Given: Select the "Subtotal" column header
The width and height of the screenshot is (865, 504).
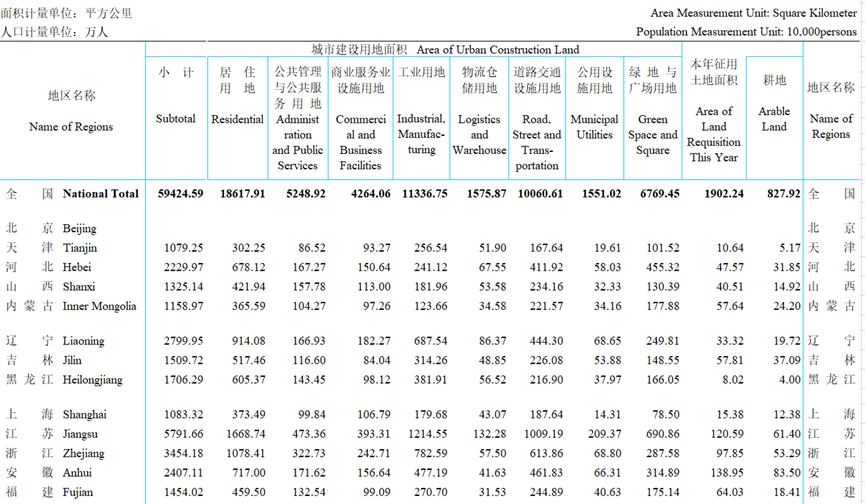Looking at the screenshot, I should tap(176, 119).
